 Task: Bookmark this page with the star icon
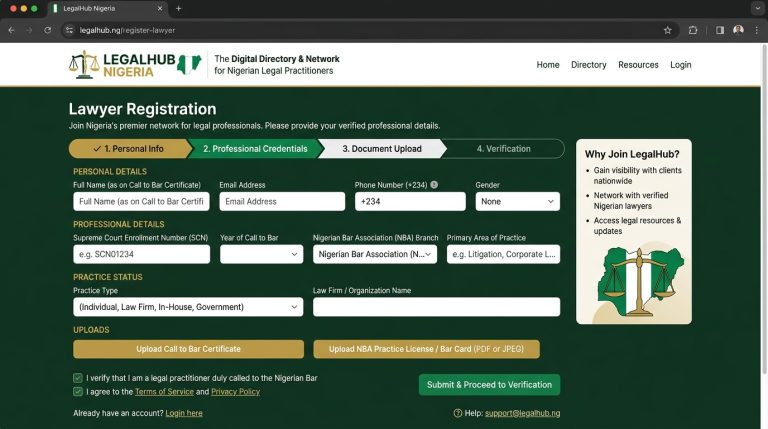667,30
